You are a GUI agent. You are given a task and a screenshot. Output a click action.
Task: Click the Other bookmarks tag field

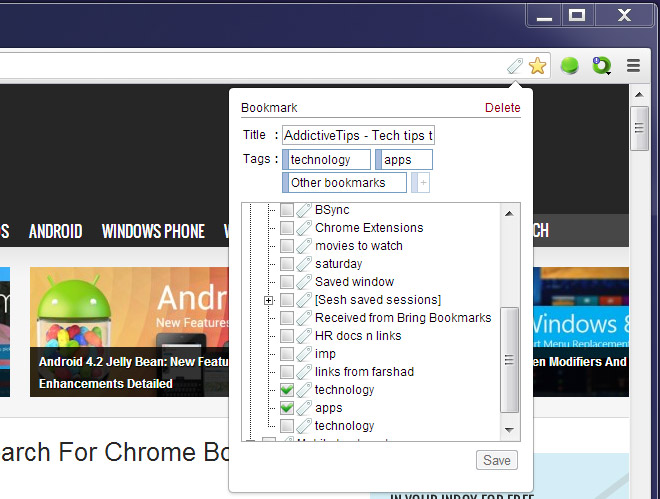click(344, 183)
